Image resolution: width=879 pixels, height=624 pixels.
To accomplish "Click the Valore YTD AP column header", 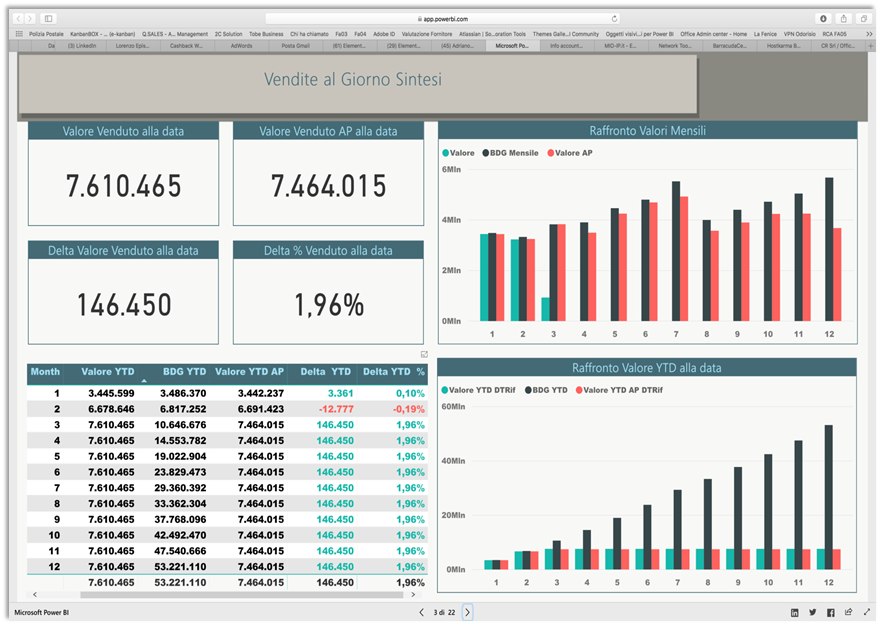I will coord(249,372).
